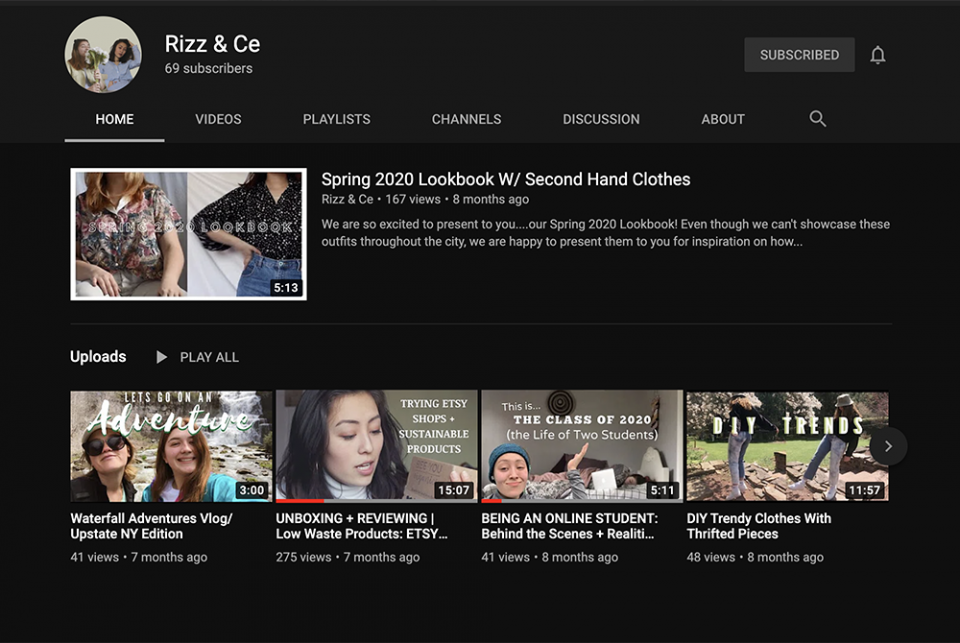Click the PLAY ALL link

[x=209, y=357]
